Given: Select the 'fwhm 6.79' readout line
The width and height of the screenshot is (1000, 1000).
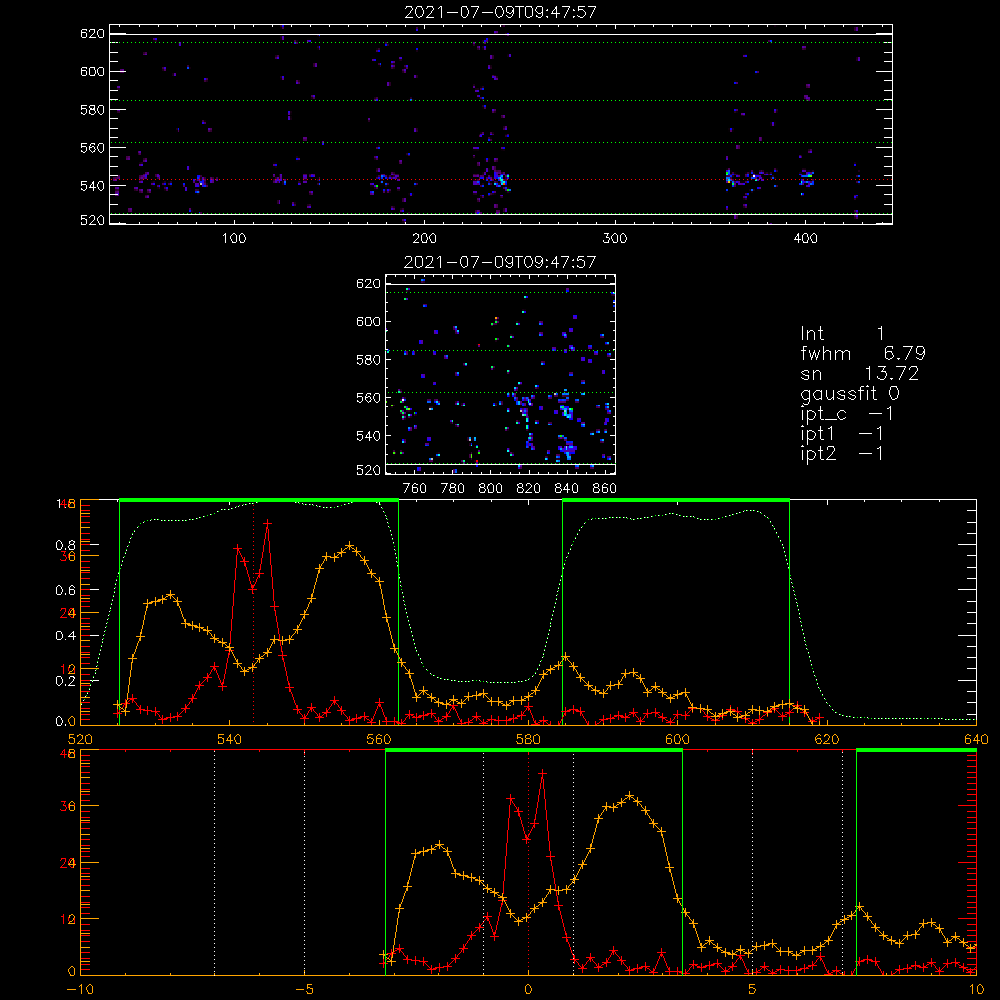Looking at the screenshot, I should click(863, 353).
